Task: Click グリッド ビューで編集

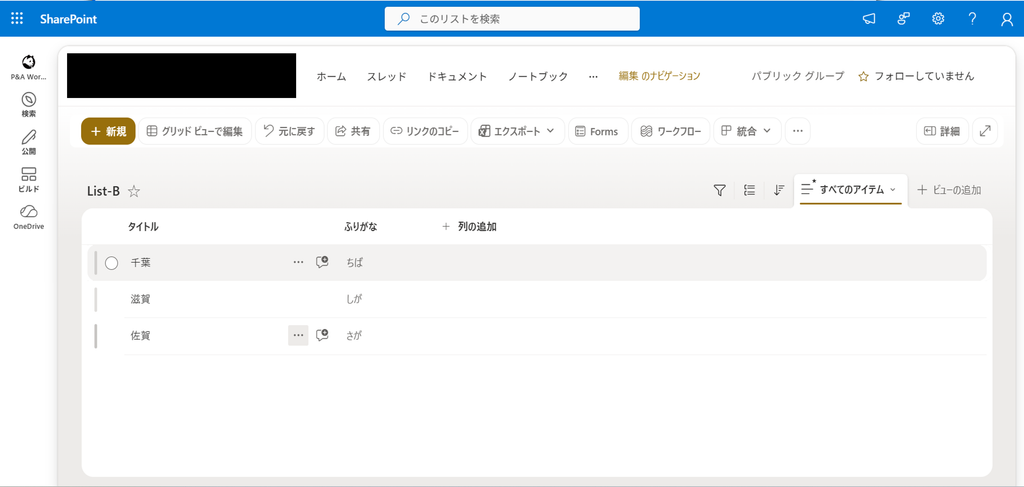Action: [x=195, y=131]
